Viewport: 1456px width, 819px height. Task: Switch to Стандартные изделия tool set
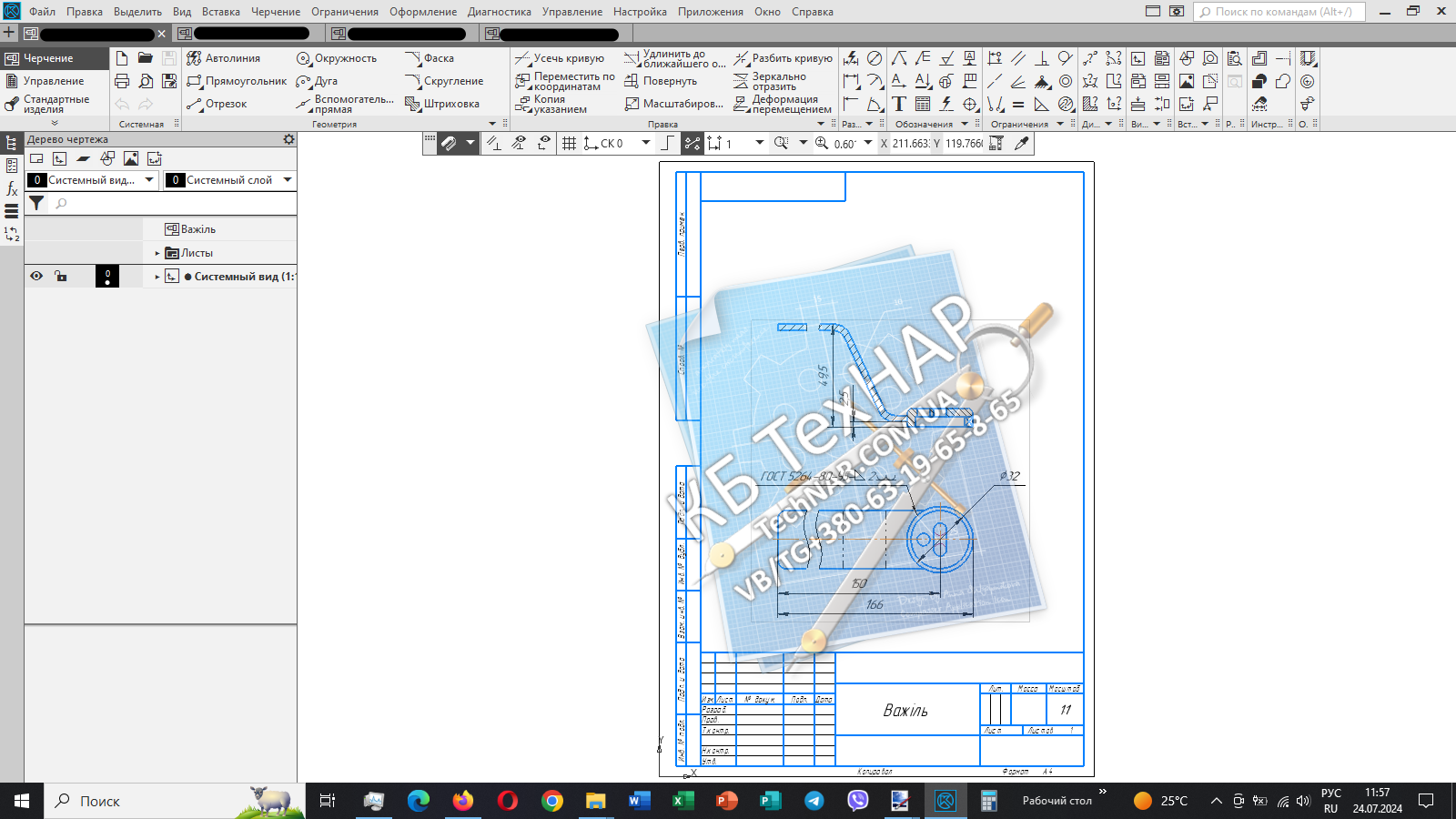click(54, 104)
